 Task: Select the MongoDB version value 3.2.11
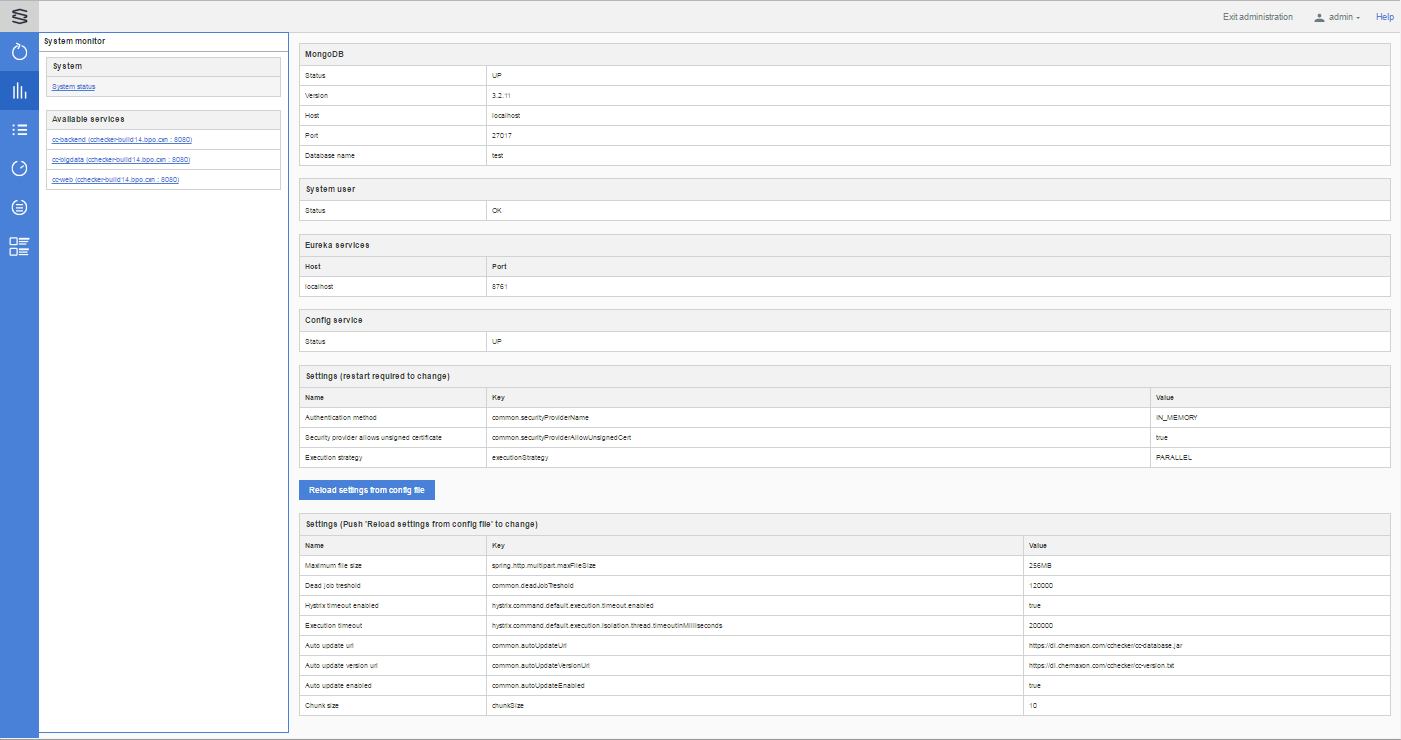click(501, 95)
